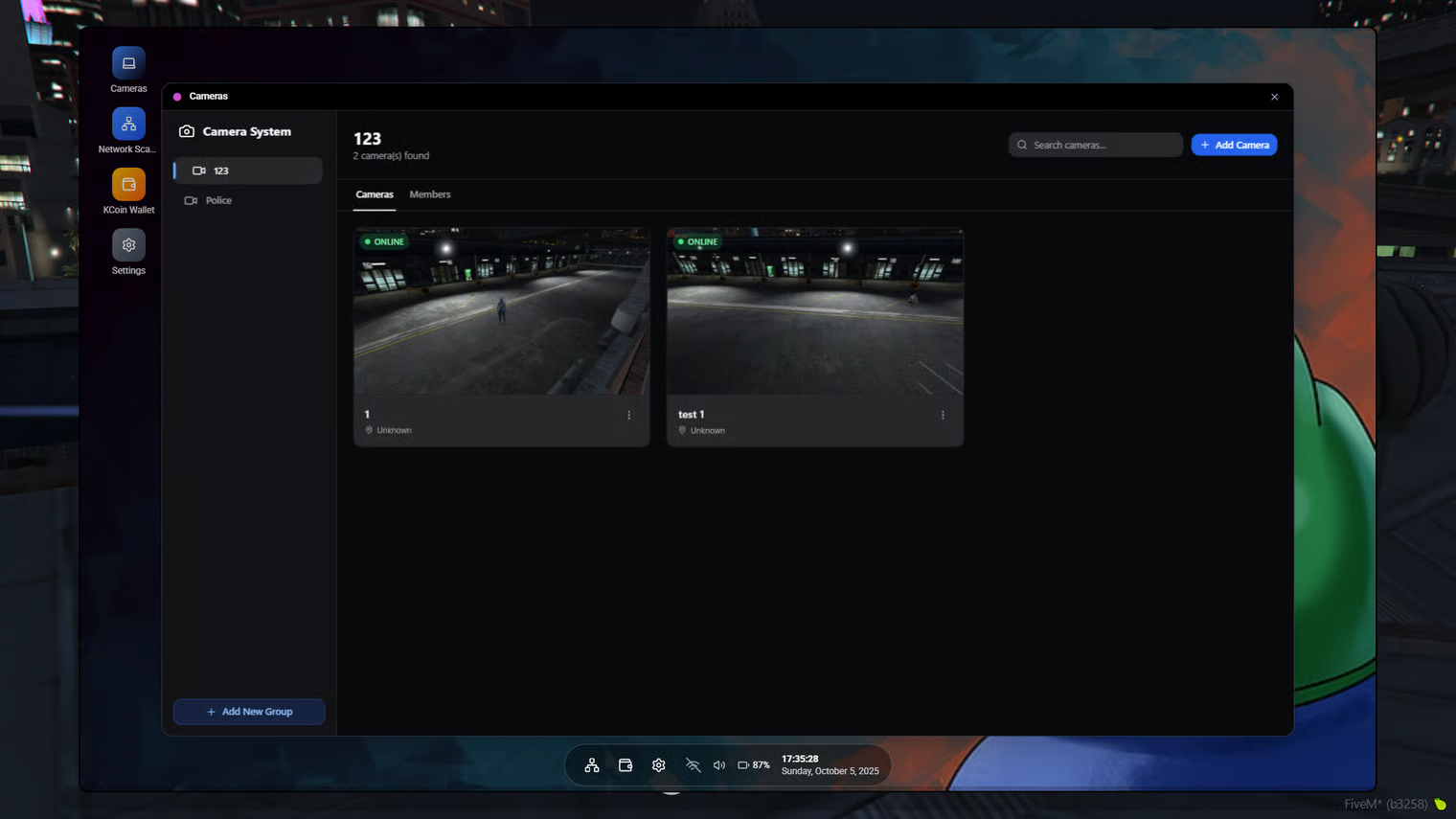Click the volume speaker icon in the taskbar
1456x819 pixels.
click(719, 765)
